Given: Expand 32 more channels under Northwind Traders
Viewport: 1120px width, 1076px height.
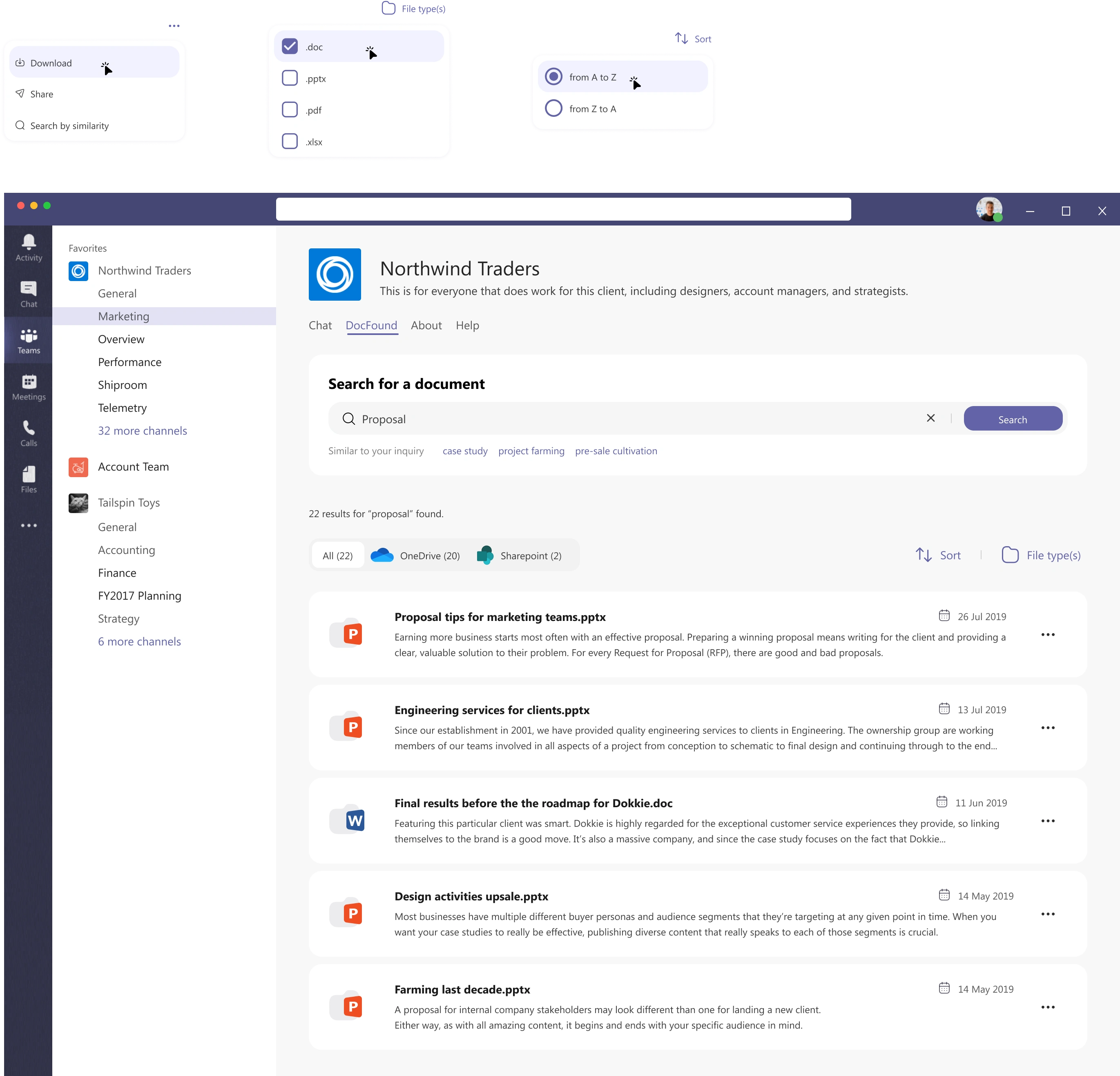Looking at the screenshot, I should click(x=142, y=430).
